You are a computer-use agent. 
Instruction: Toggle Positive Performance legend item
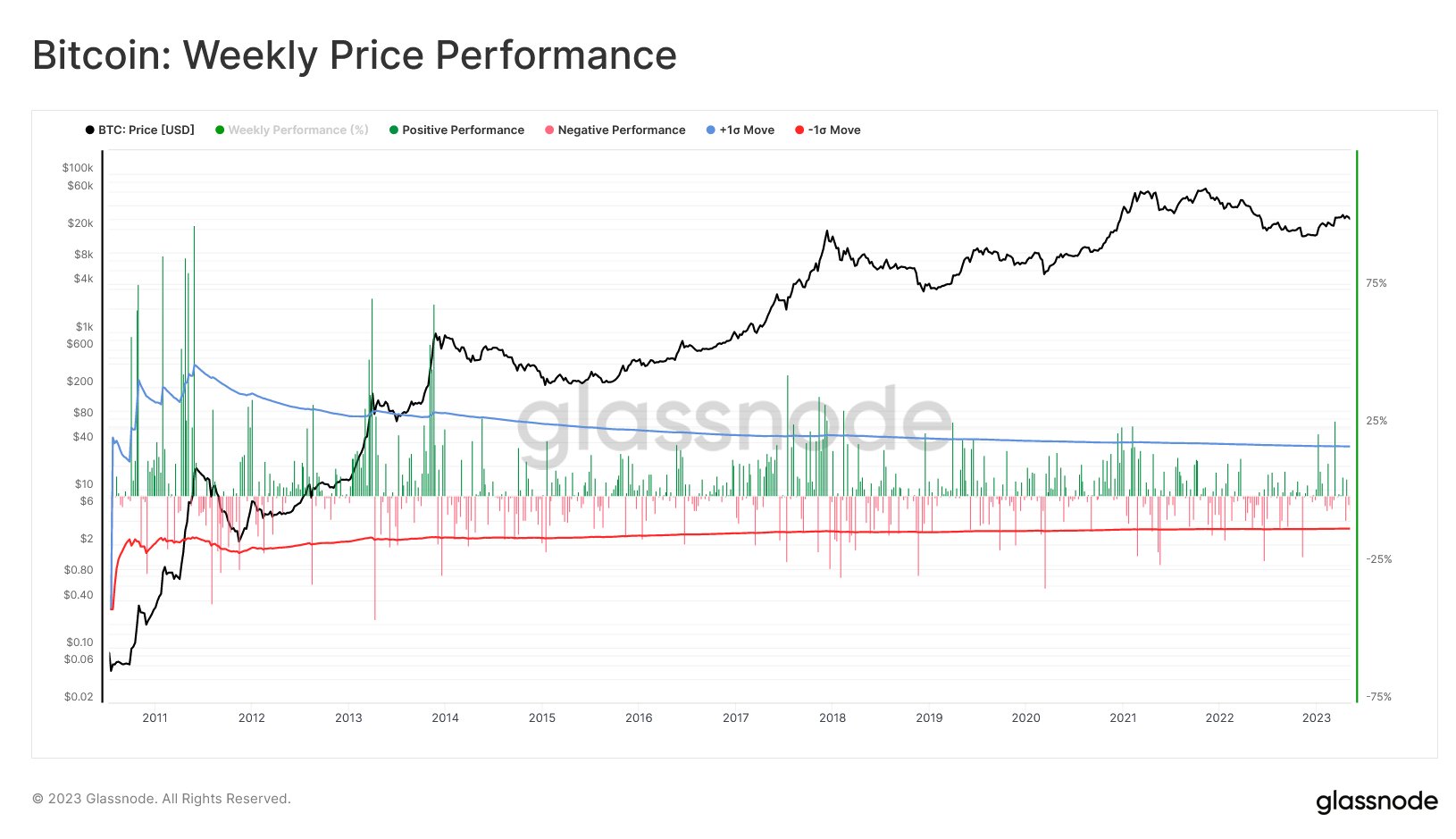pos(456,130)
